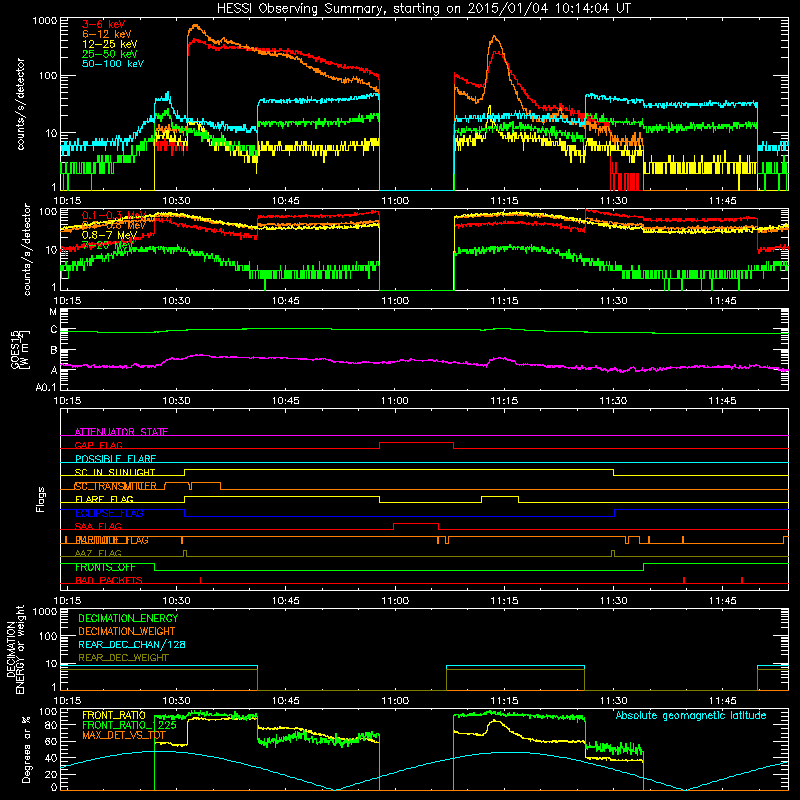Screen dimensions: 800x800
Task: Select the 3-6 keV legend label
Action: [x=104, y=24]
